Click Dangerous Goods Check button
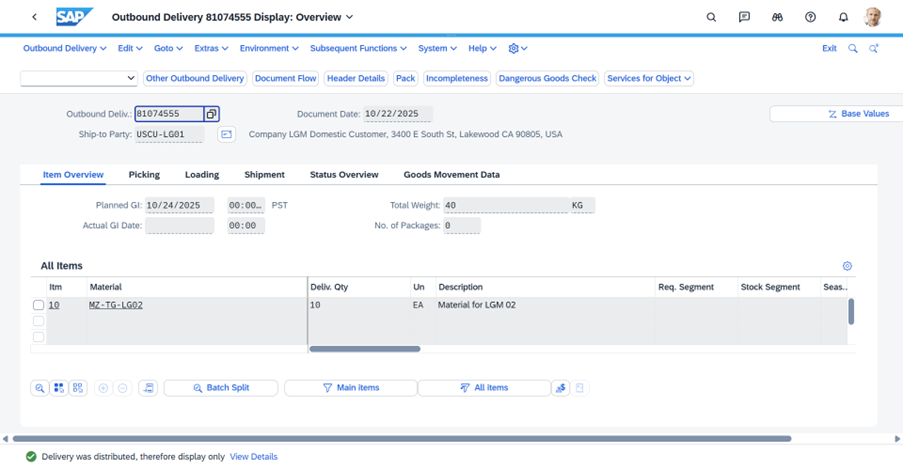The width and height of the screenshot is (903, 469). click(x=547, y=78)
